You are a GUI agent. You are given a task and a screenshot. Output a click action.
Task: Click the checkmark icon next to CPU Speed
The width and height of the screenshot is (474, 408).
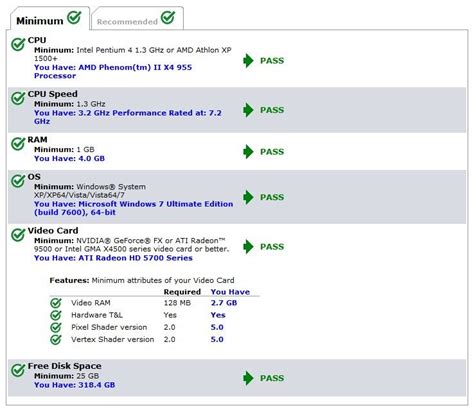[x=18, y=98]
